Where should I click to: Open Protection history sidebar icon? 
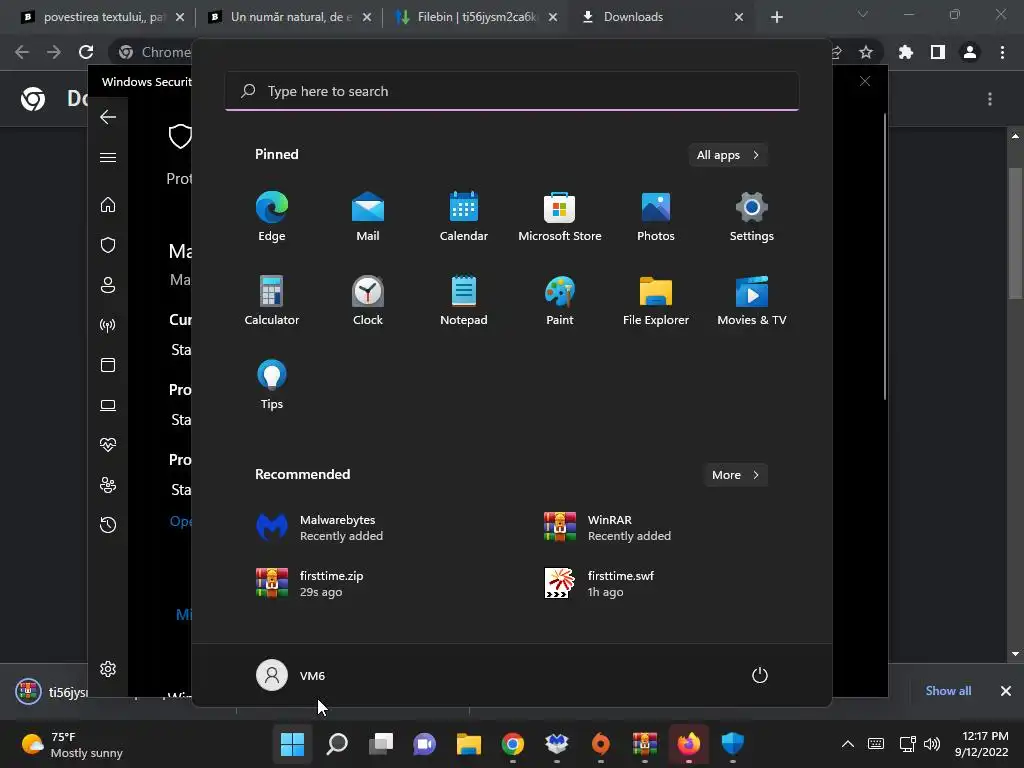(108, 524)
